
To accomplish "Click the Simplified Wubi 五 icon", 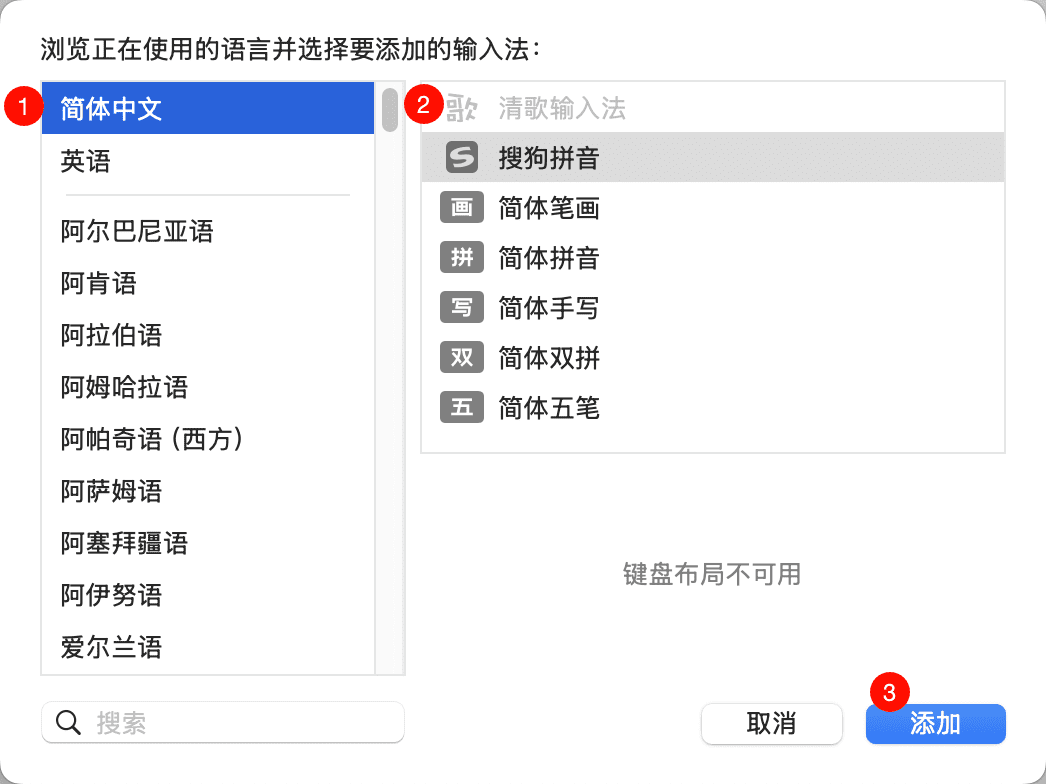I will click(461, 408).
